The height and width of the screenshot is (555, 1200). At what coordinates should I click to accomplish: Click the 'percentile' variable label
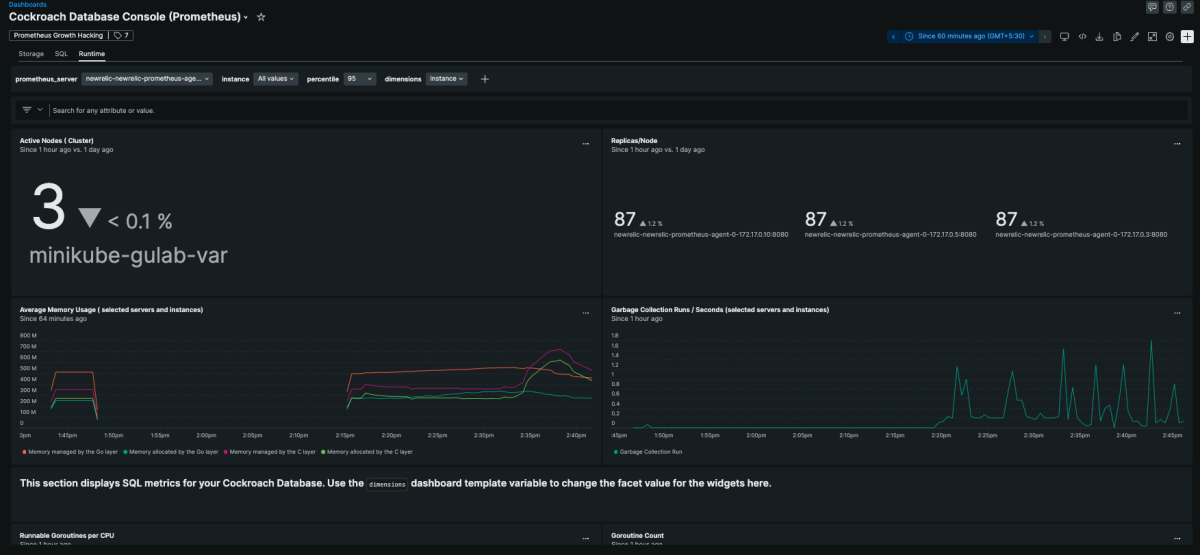click(322, 78)
